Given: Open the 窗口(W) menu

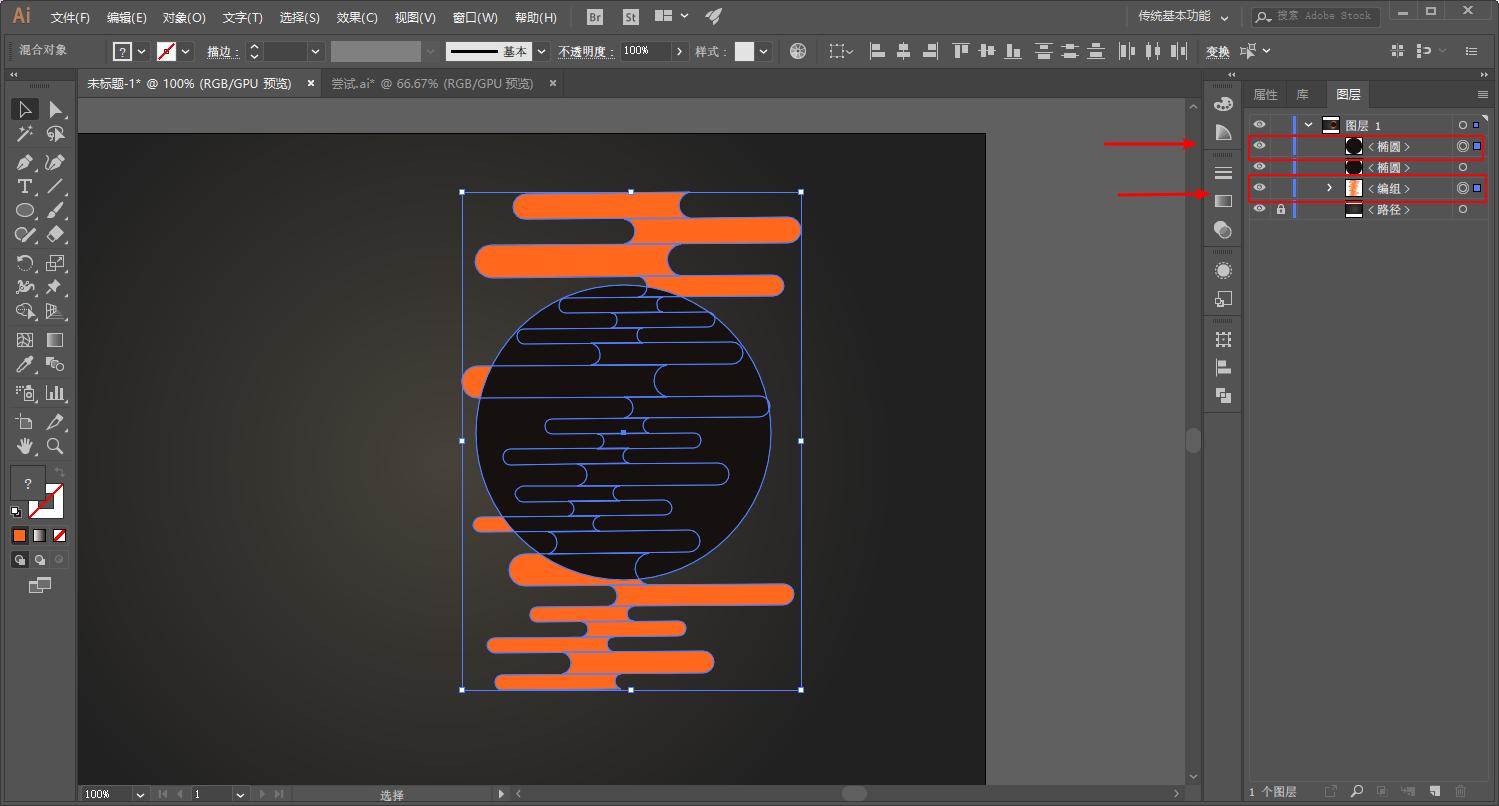Looking at the screenshot, I should (475, 17).
